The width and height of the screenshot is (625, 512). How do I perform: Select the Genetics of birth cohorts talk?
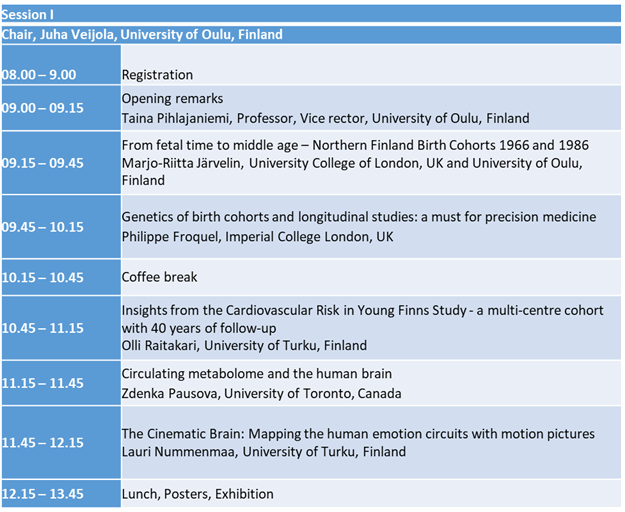pyautogui.click(x=358, y=217)
